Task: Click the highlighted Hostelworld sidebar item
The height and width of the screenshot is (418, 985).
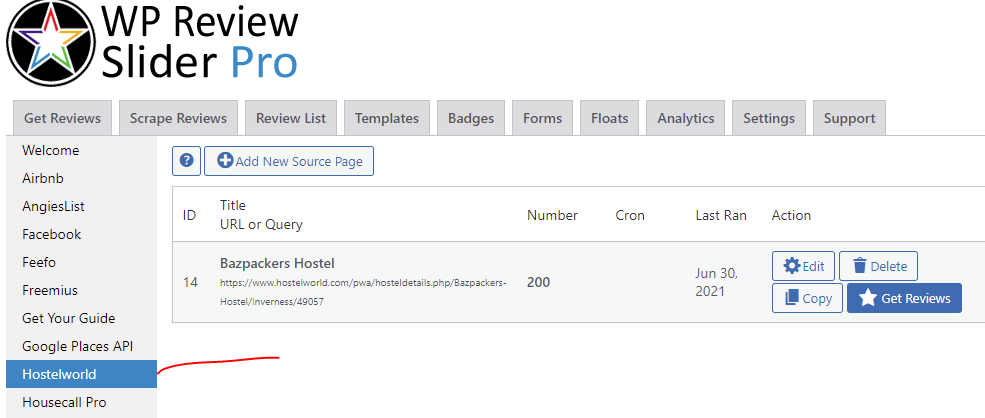Action: coord(81,374)
